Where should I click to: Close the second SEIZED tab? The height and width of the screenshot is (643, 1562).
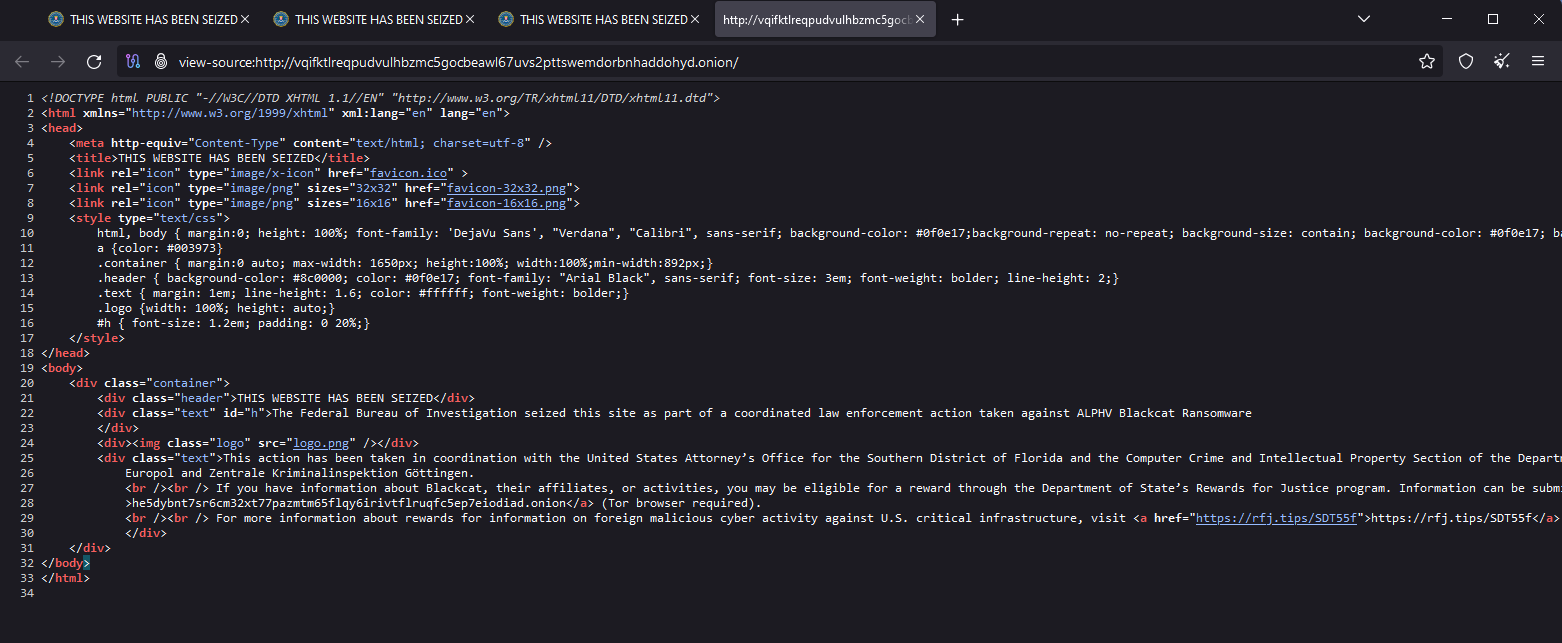[471, 20]
